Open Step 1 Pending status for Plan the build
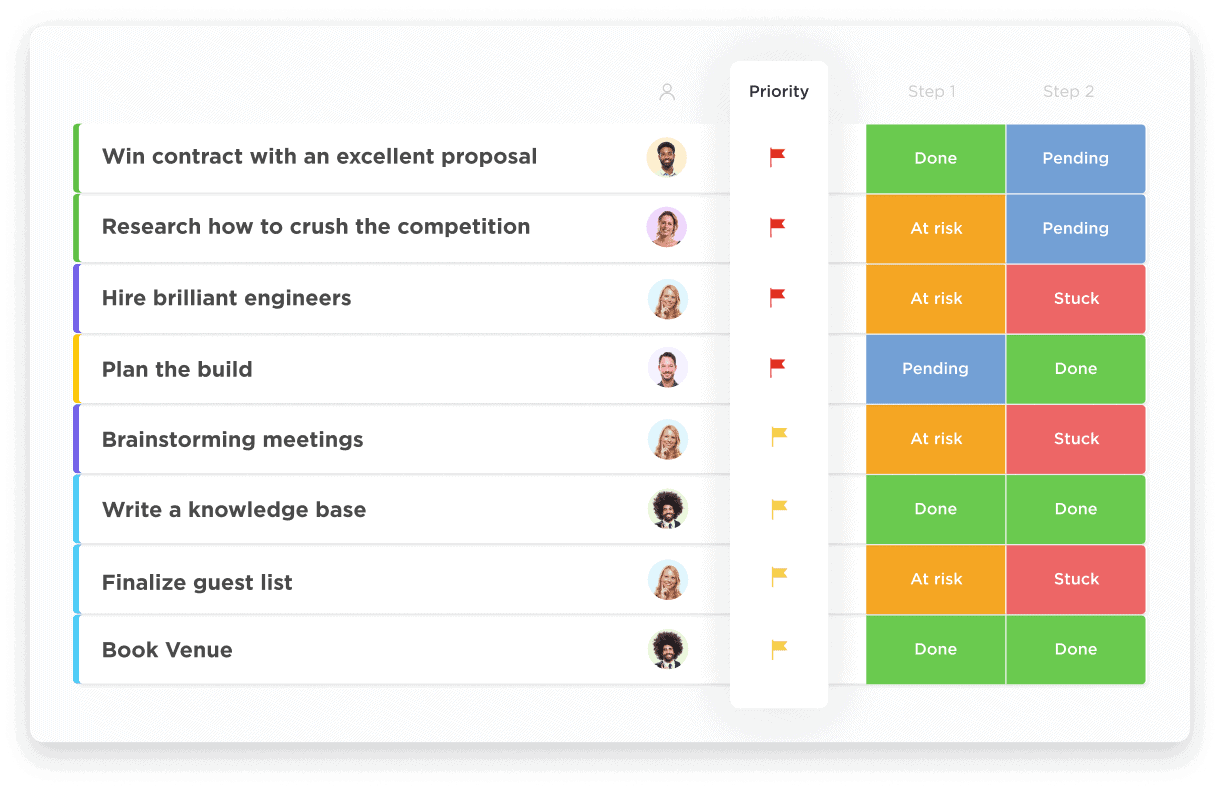This screenshot has height=793, width=1220. point(935,368)
